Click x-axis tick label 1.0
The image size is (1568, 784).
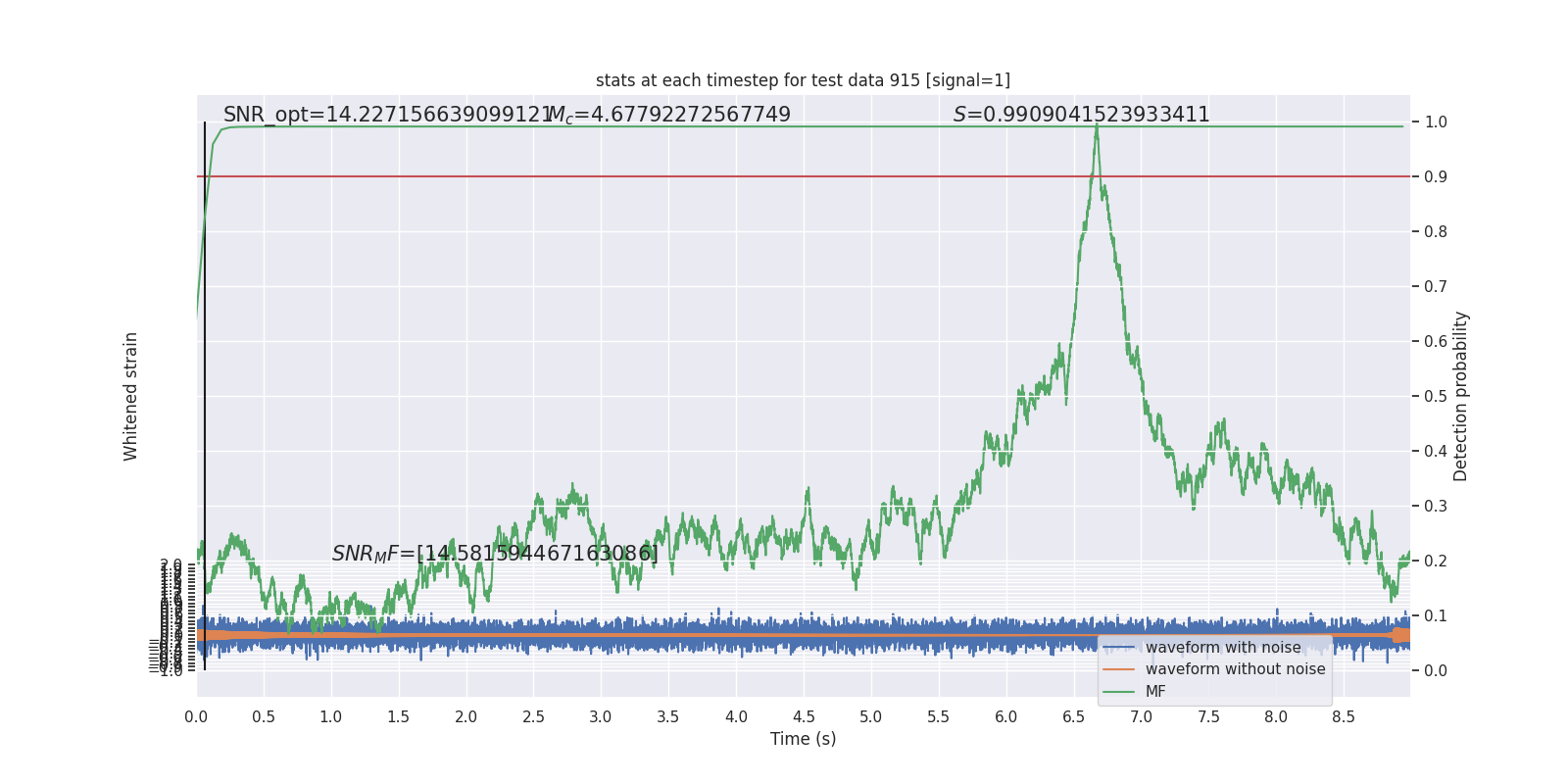click(x=331, y=717)
